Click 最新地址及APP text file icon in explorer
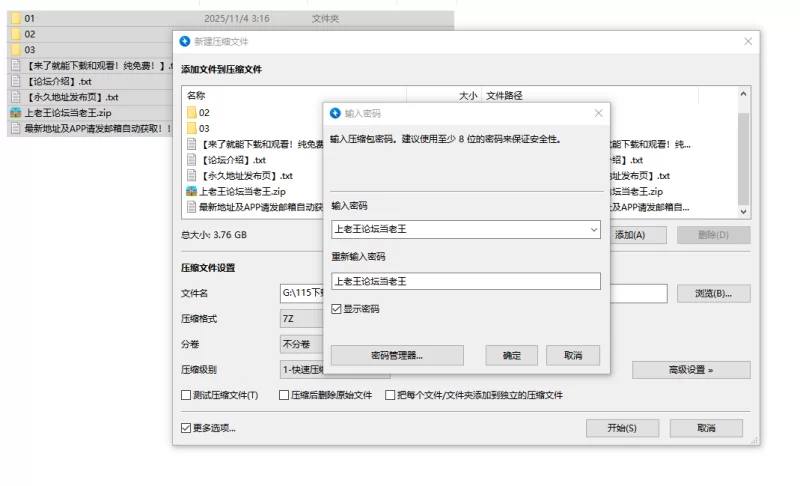Screen dimensions: 800x486 click(x=16, y=129)
